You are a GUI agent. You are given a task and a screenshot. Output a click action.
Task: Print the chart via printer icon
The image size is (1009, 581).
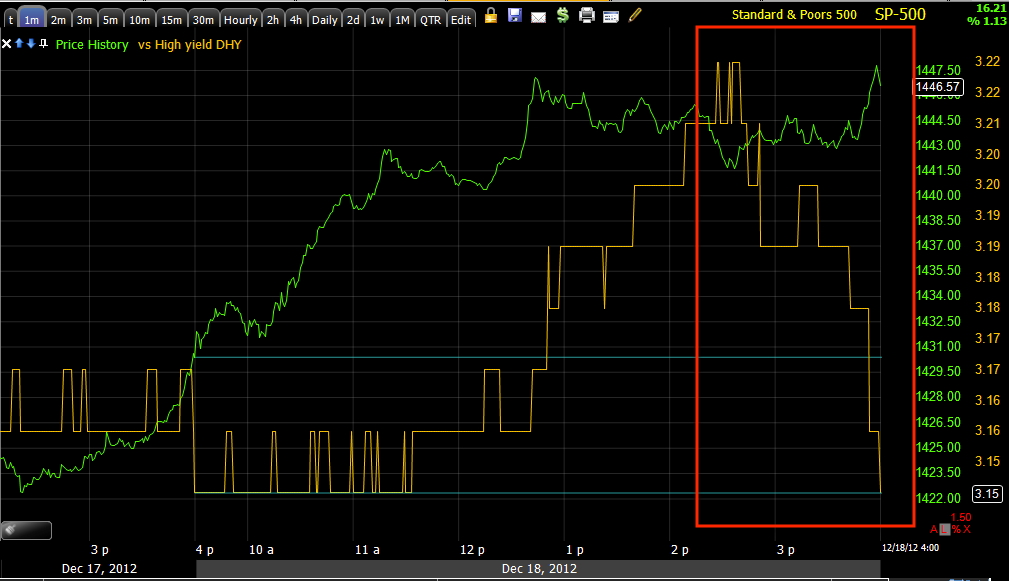[x=587, y=15]
